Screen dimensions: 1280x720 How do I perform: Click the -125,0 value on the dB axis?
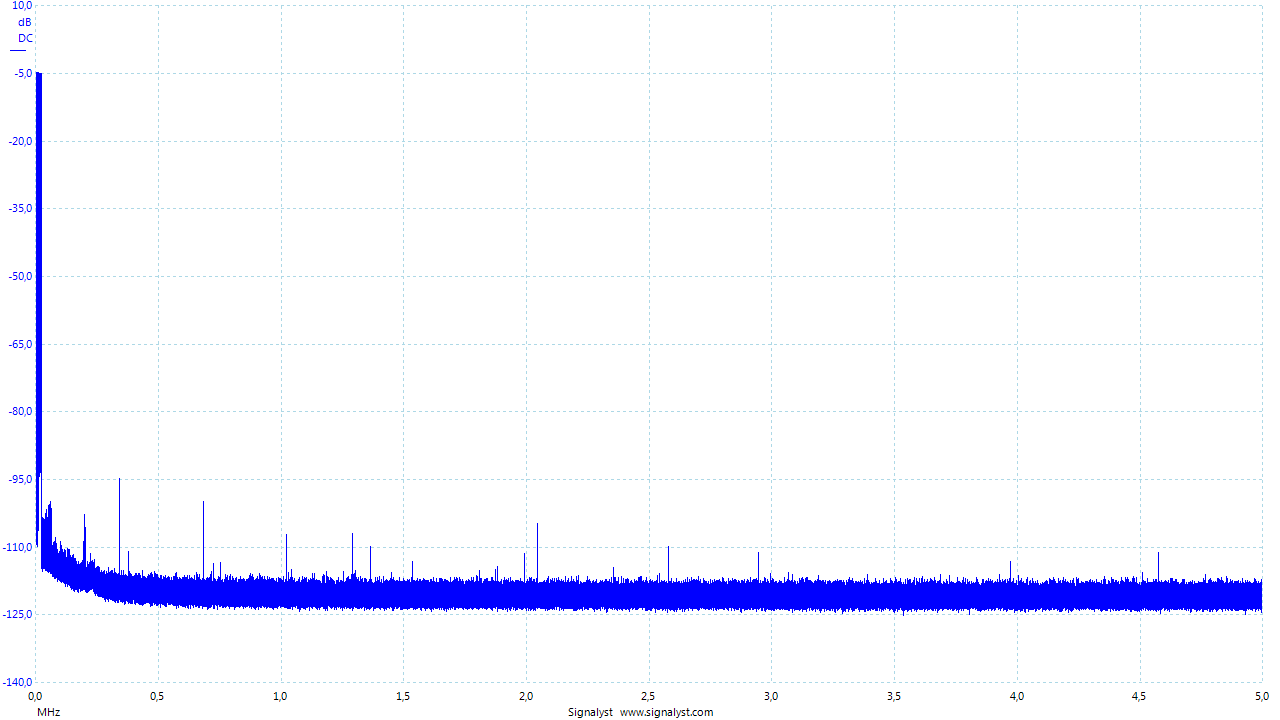point(18,614)
